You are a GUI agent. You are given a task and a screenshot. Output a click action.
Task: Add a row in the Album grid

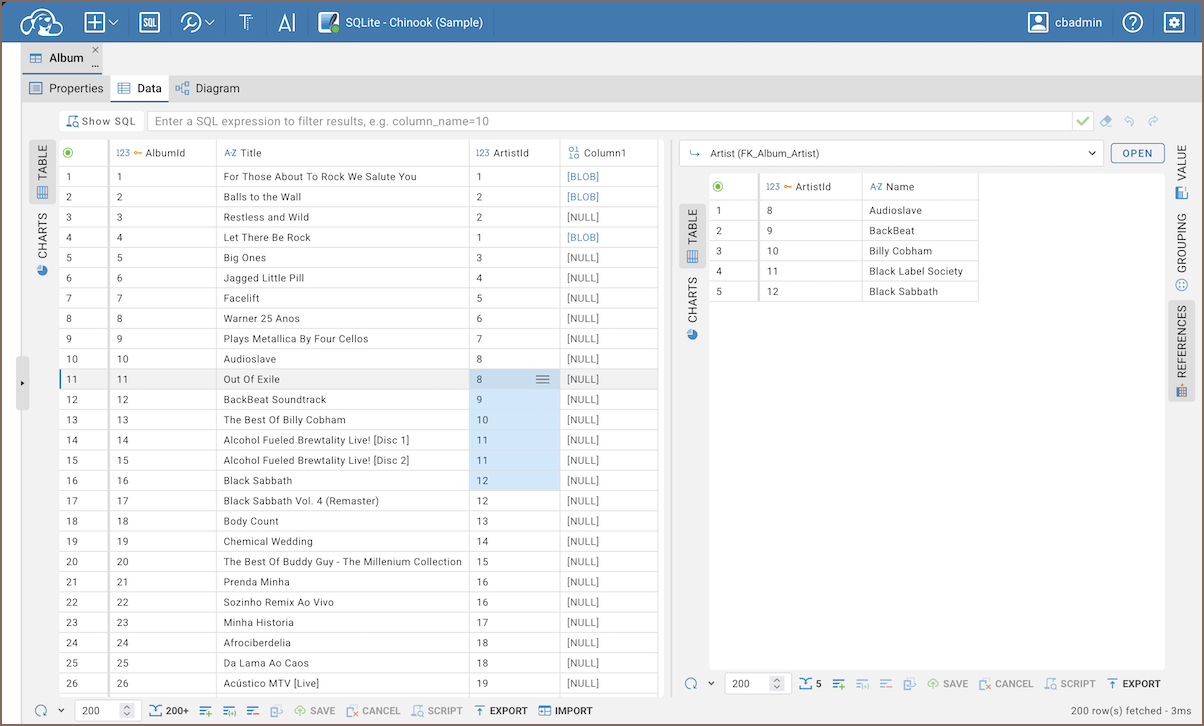205,711
